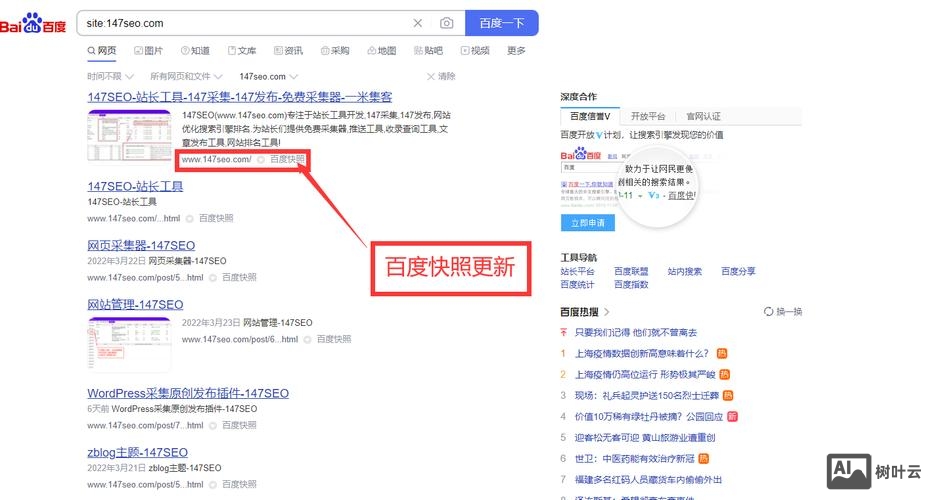Open hot topic 上海疫情数据创新高意味着什么
This screenshot has width=929, height=500.
point(642,354)
